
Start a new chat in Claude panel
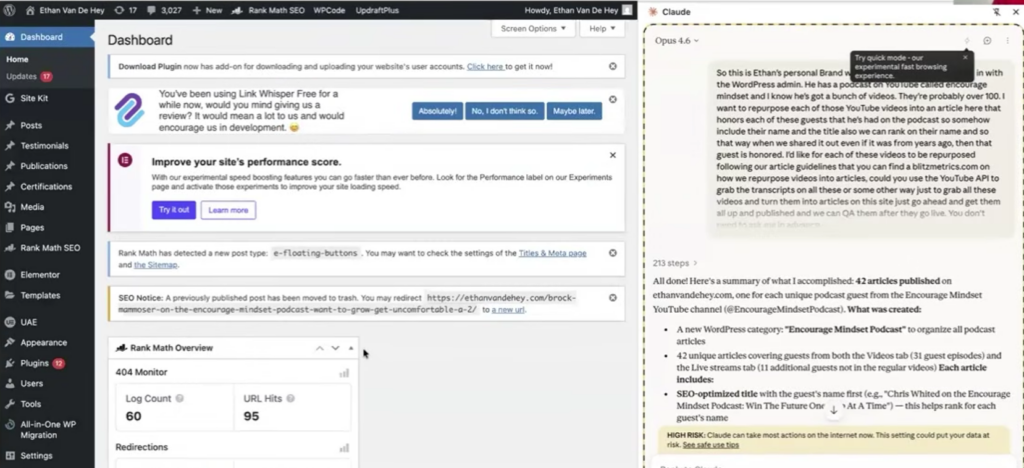[x=987, y=41]
